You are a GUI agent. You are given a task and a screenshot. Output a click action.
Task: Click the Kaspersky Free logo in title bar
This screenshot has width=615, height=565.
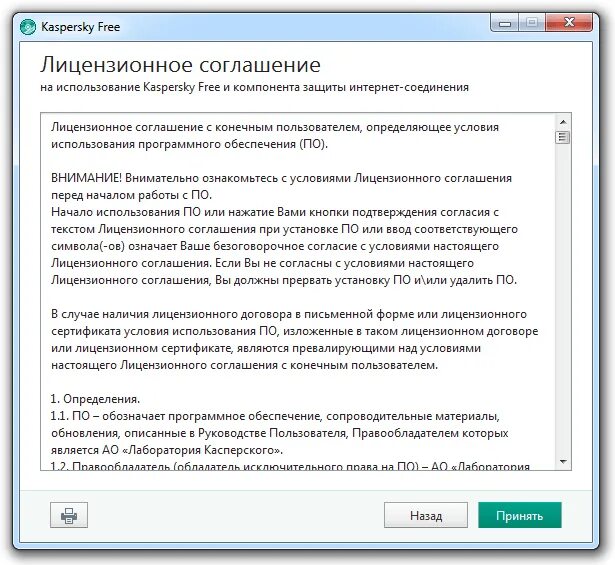tap(28, 27)
